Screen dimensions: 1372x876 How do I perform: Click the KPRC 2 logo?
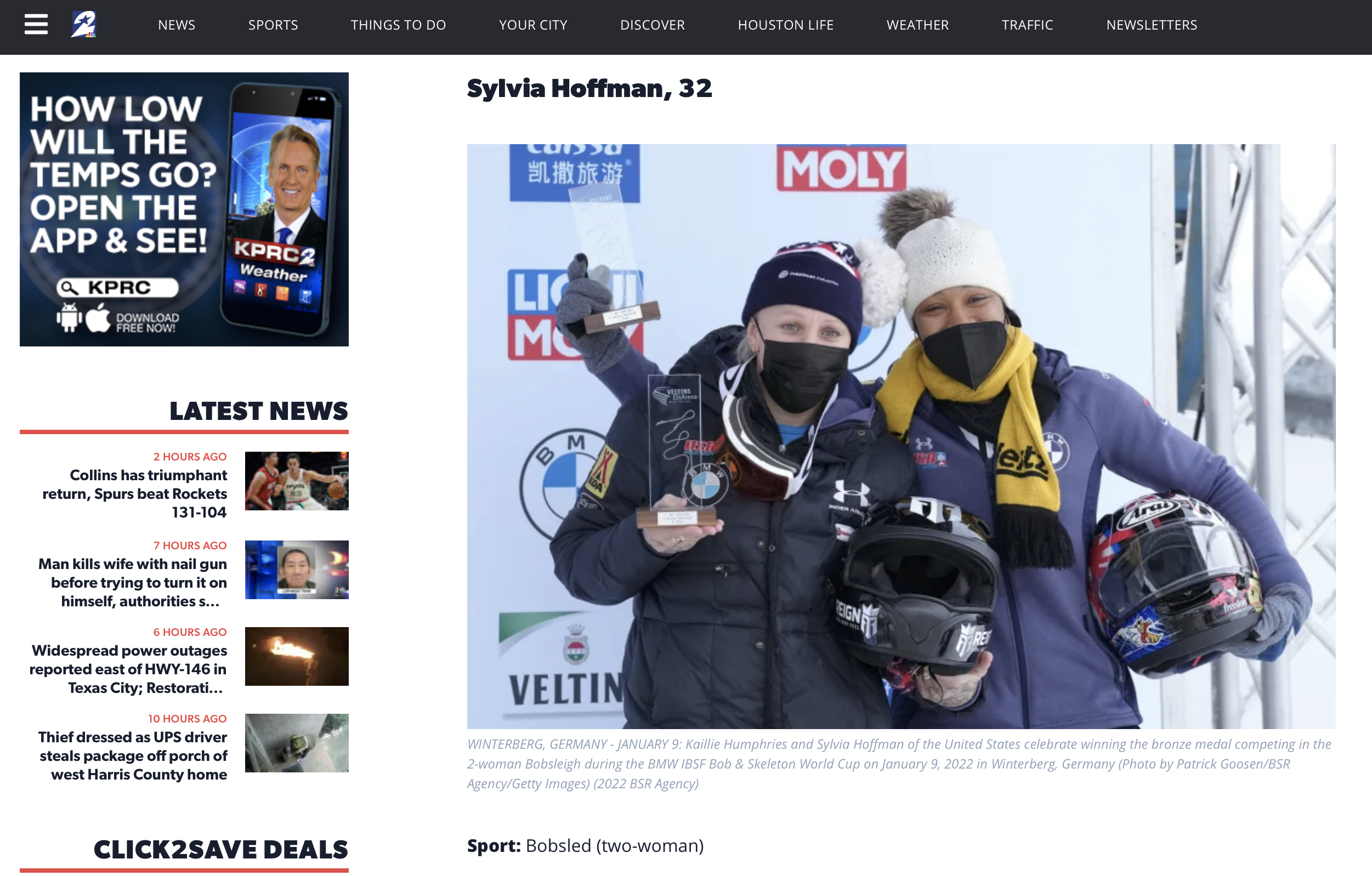pyautogui.click(x=84, y=25)
